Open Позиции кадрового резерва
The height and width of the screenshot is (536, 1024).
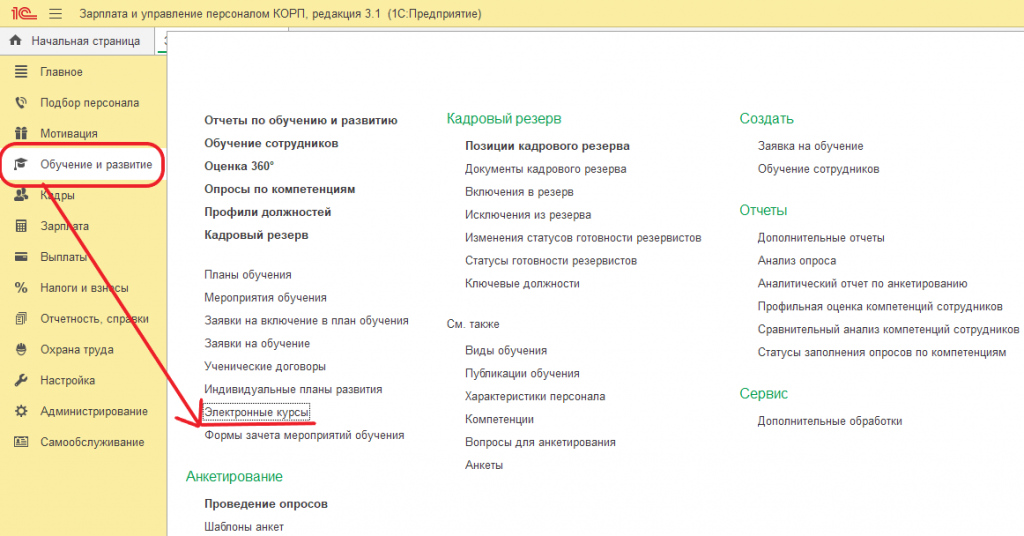(547, 146)
